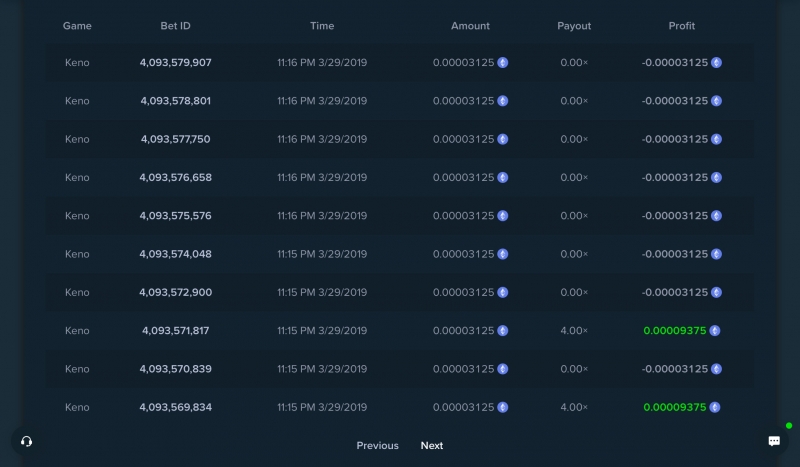This screenshot has height=467, width=800.
Task: Open bet ID 4,093,569,834
Action: click(x=176, y=407)
